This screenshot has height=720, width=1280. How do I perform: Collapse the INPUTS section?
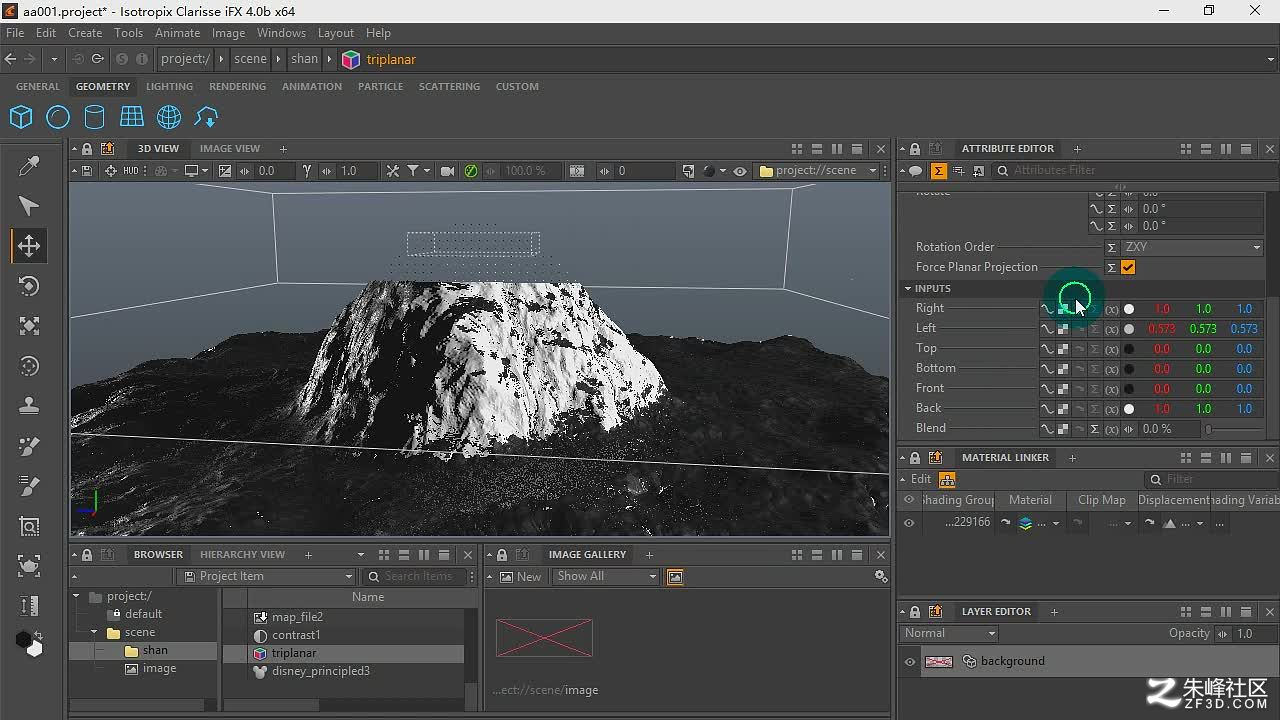click(x=908, y=288)
